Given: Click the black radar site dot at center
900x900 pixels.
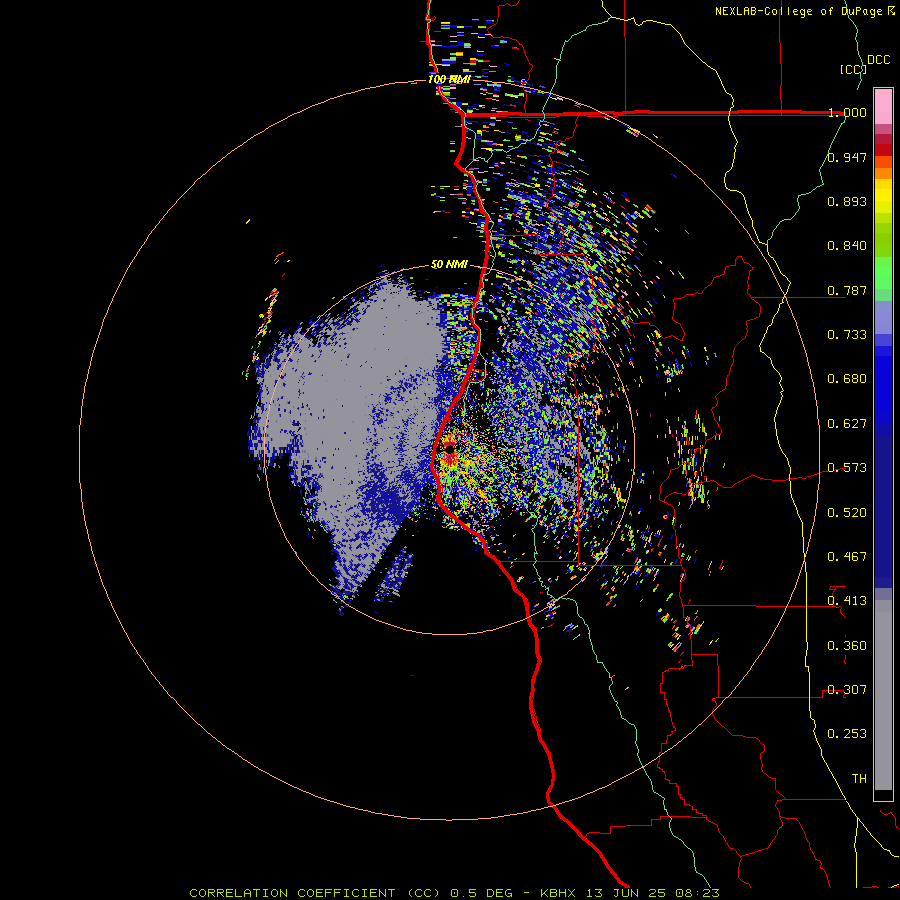Looking at the screenshot, I should (x=449, y=448).
